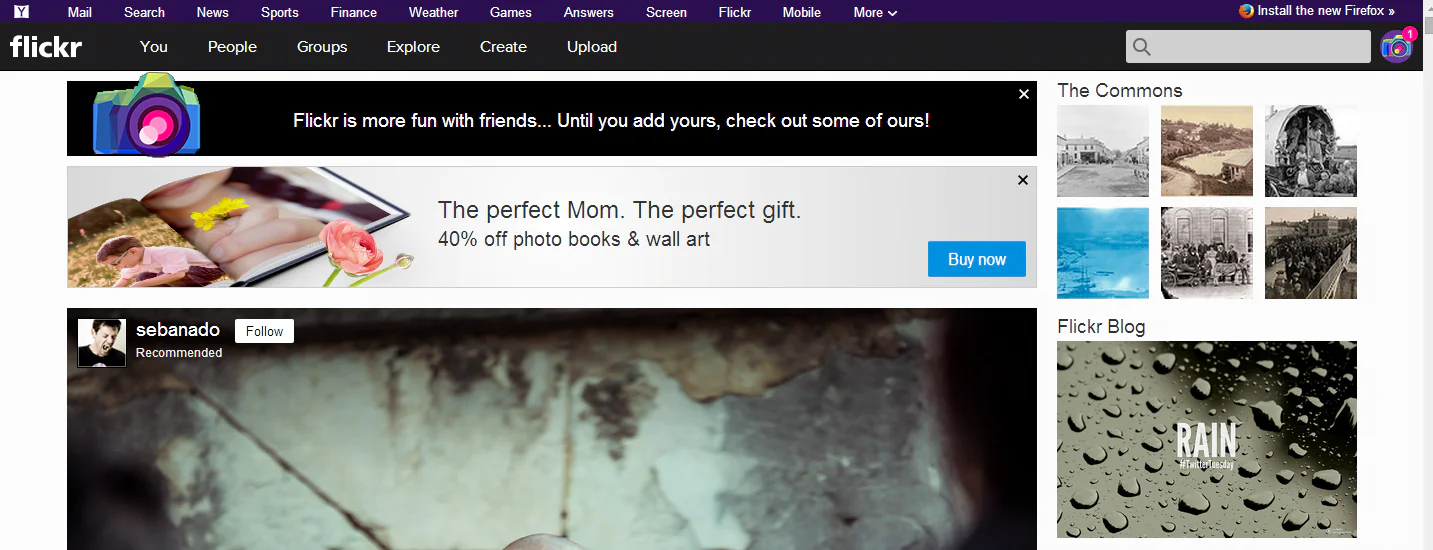Open the Explore menu

click(413, 47)
